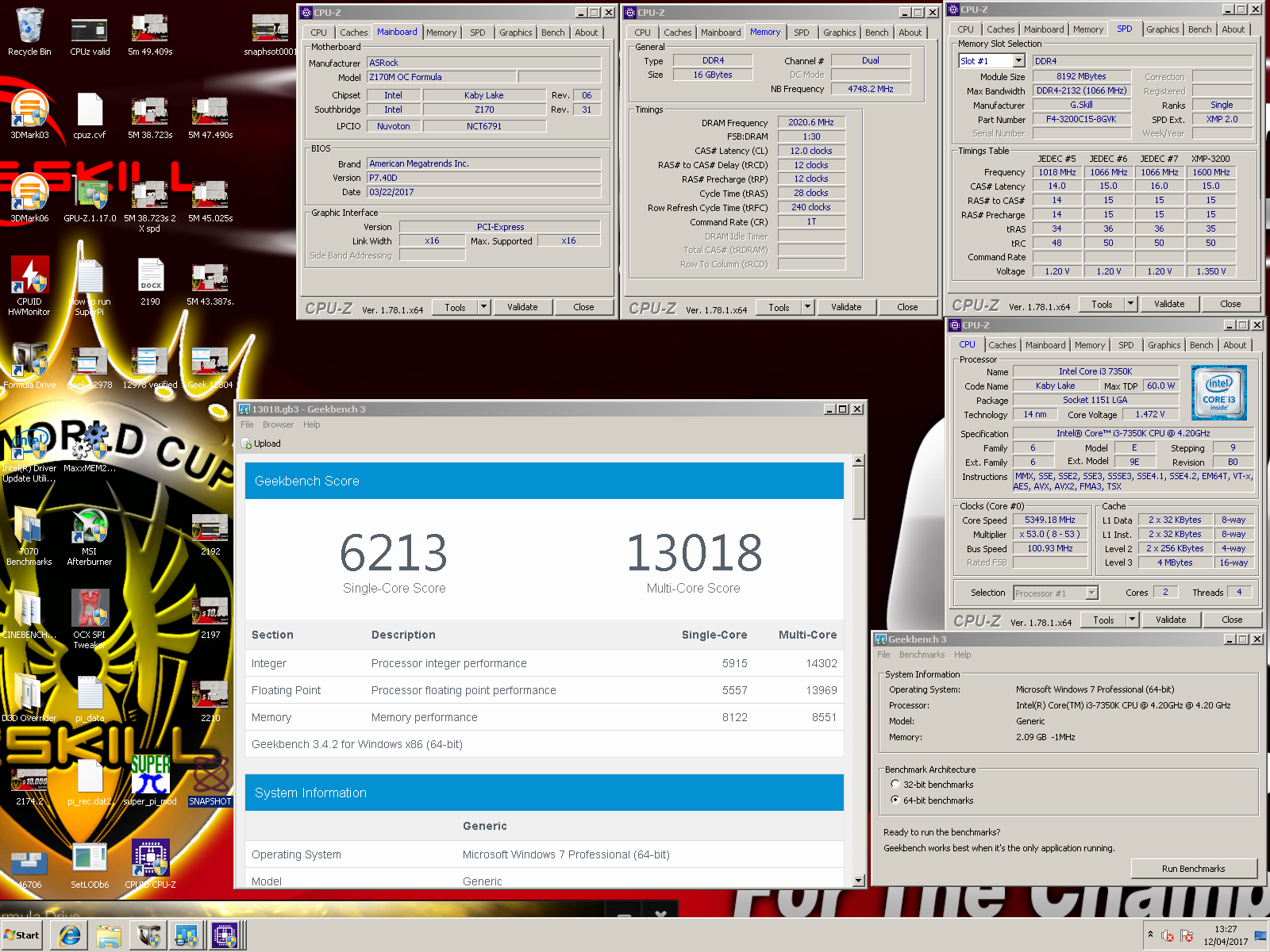
Task: Click the 6213 Single-Core Score value
Action: click(x=394, y=553)
